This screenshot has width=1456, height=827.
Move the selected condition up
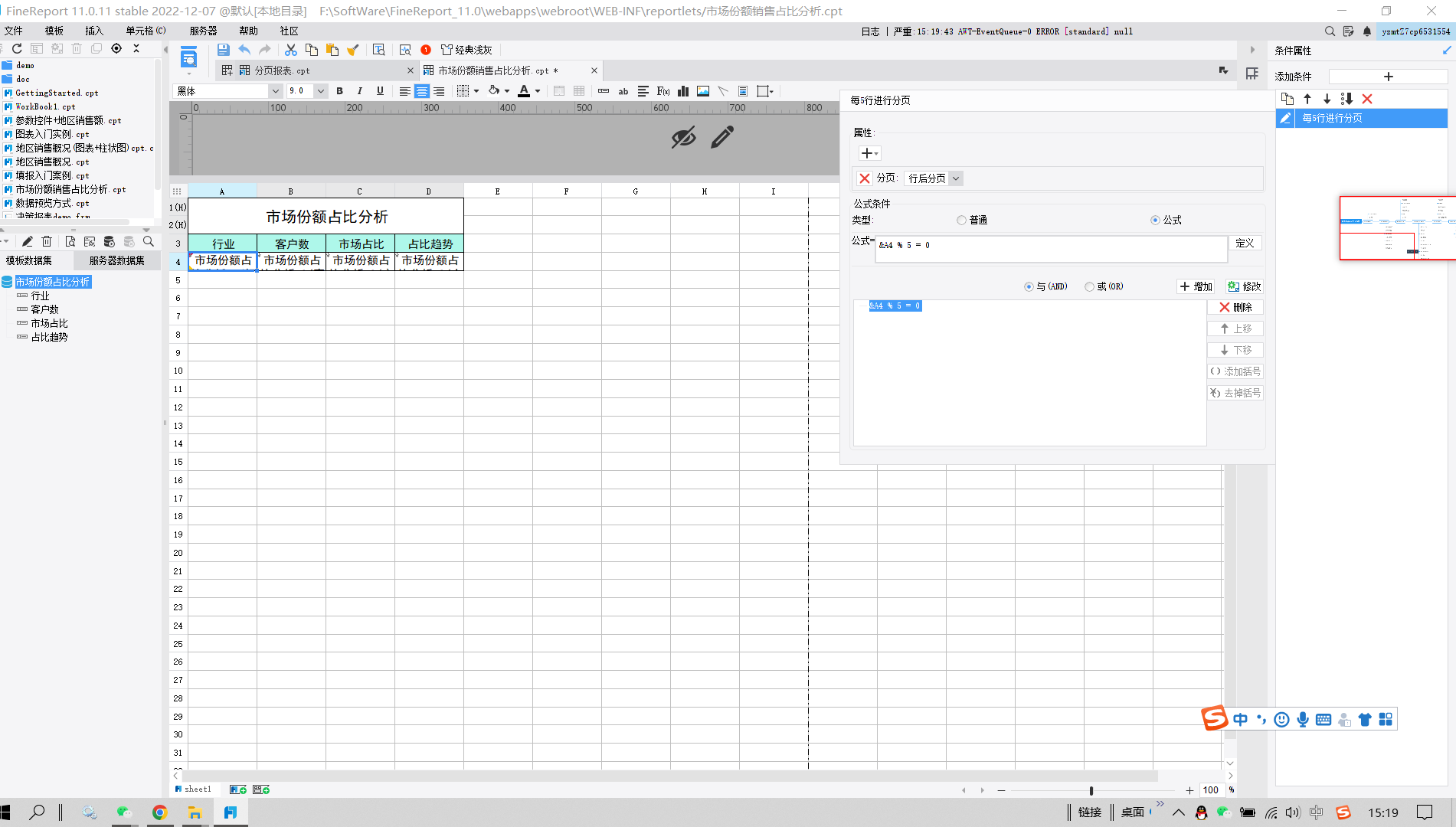[1307, 99]
